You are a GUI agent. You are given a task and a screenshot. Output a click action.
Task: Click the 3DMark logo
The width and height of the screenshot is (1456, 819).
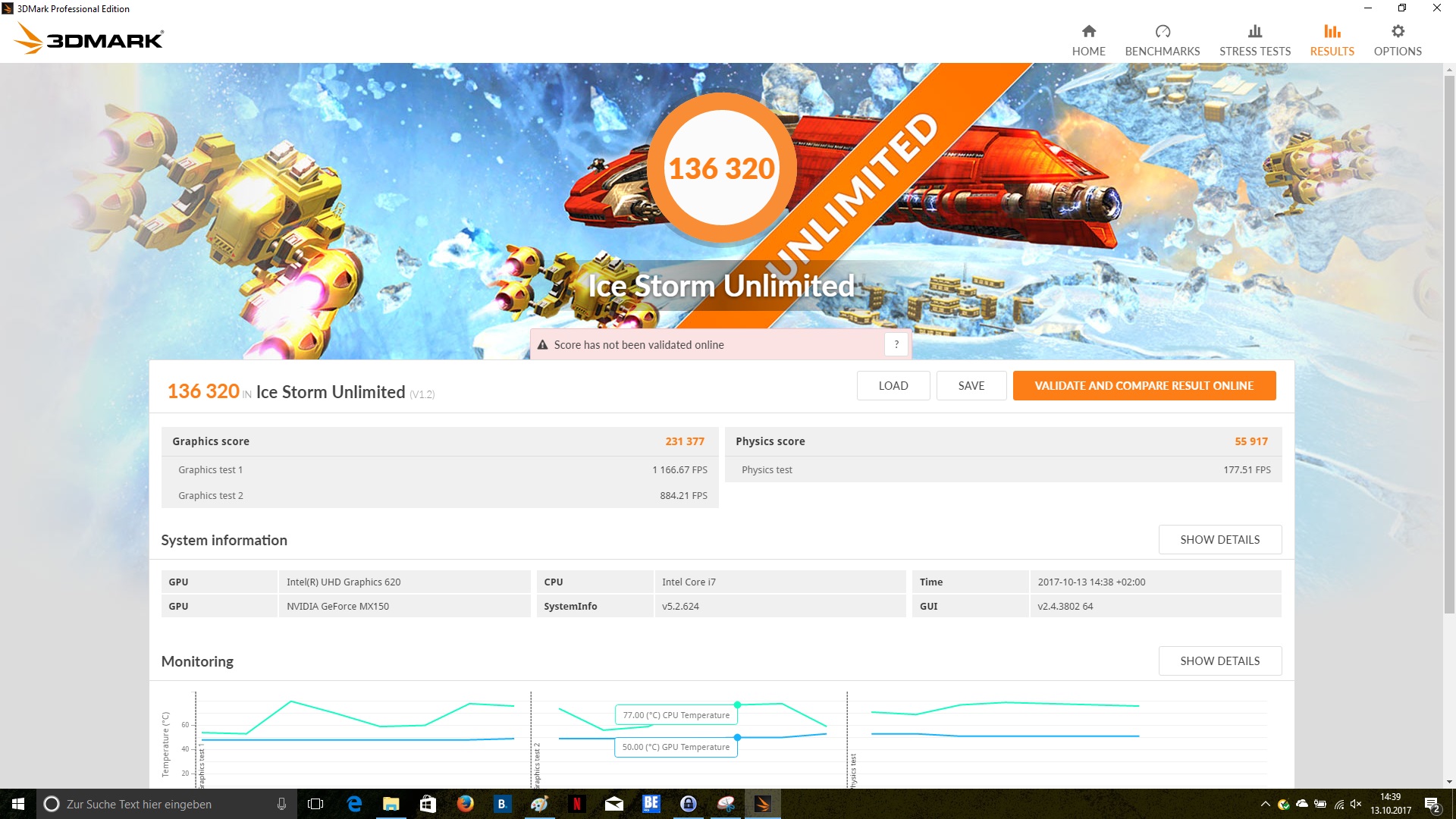click(89, 38)
